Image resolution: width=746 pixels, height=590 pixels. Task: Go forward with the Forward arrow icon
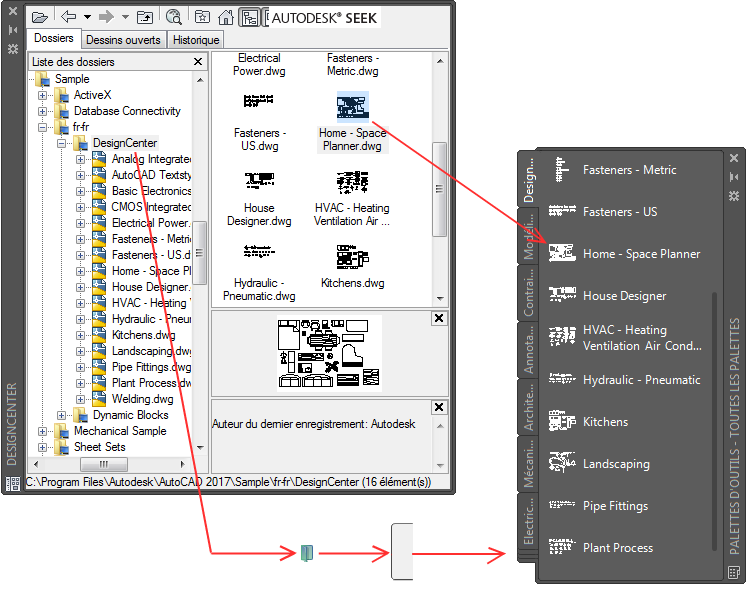click(x=106, y=17)
